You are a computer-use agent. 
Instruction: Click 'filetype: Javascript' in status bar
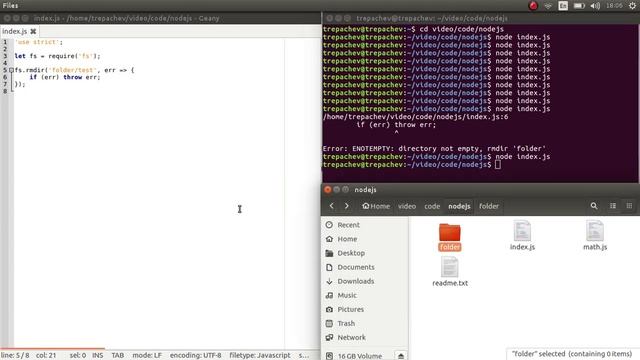(x=260, y=356)
